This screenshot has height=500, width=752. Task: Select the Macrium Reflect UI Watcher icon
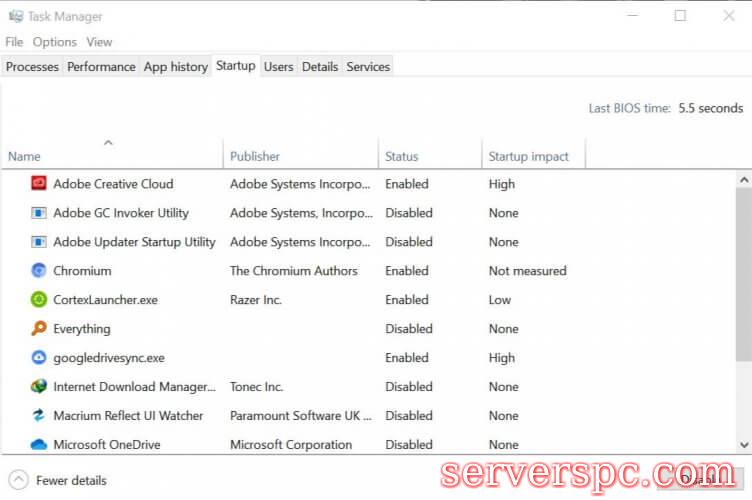pos(39,416)
